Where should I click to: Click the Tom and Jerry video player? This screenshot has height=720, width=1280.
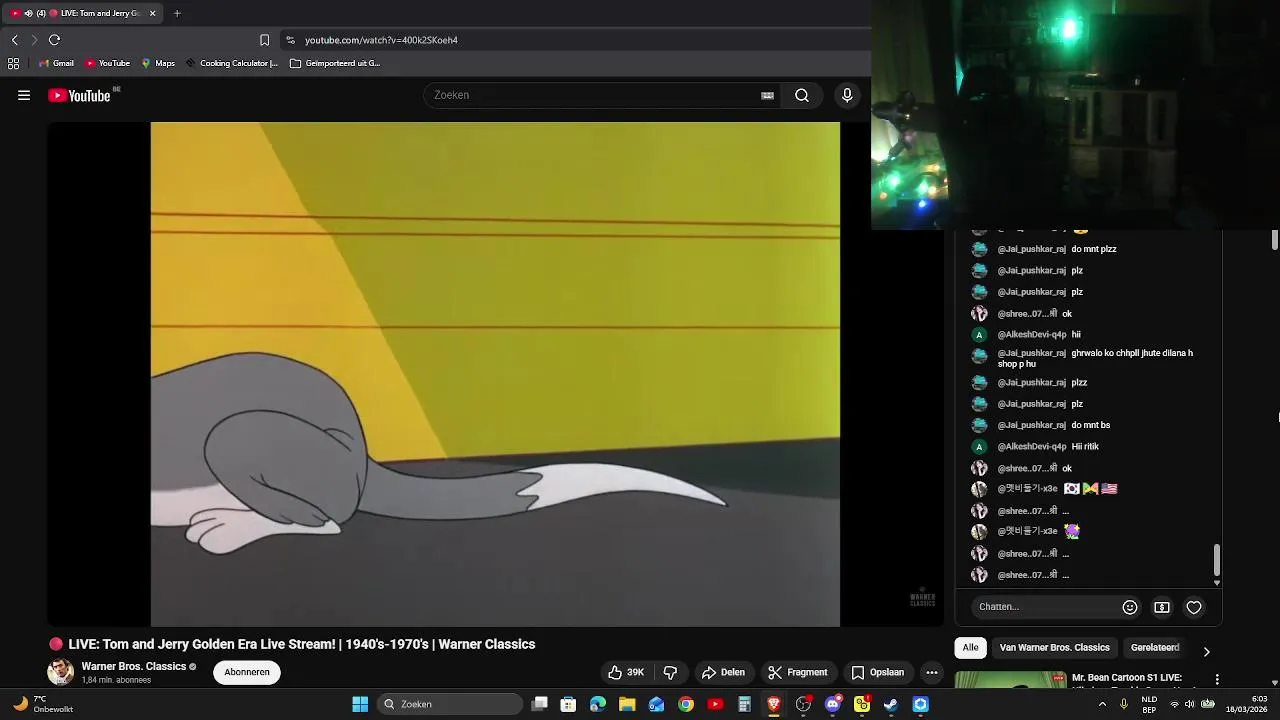point(495,374)
